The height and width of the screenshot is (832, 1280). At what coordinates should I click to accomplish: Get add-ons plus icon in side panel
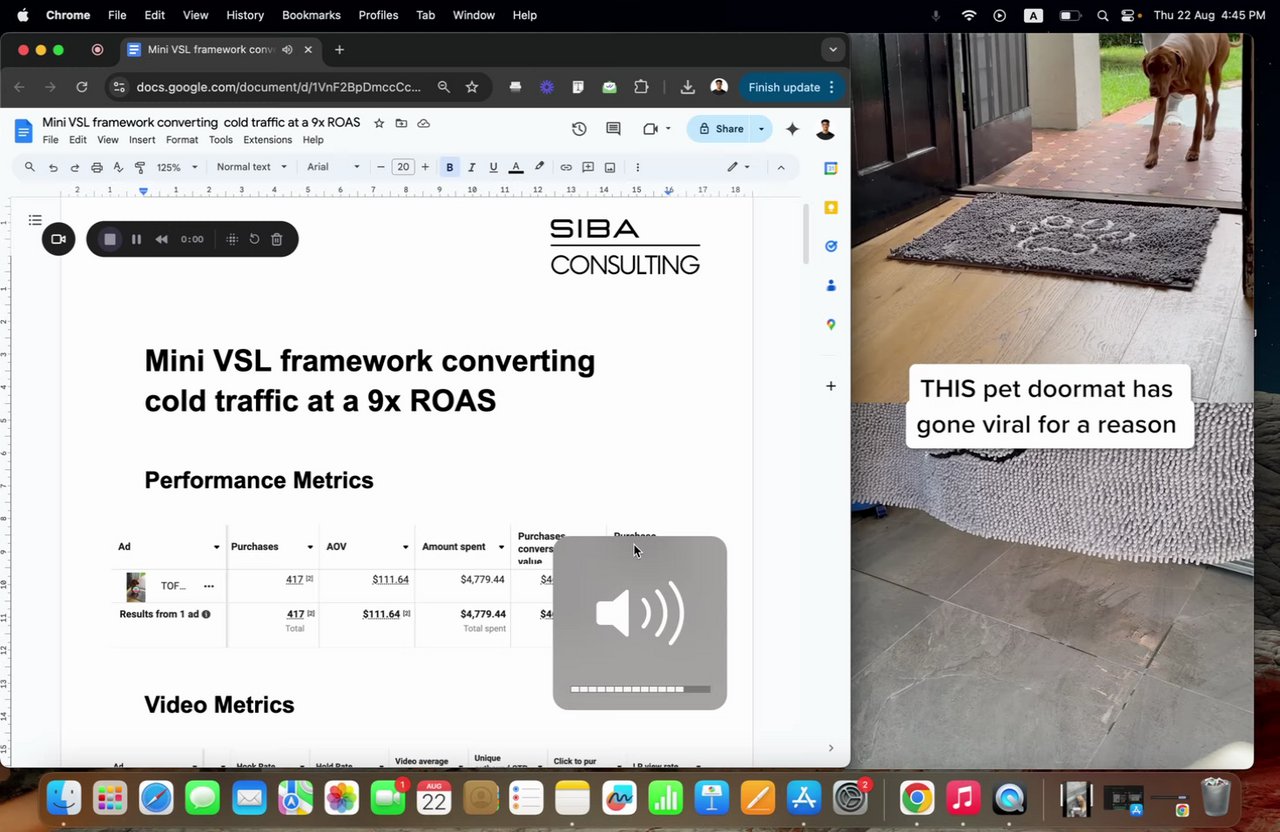tap(830, 386)
